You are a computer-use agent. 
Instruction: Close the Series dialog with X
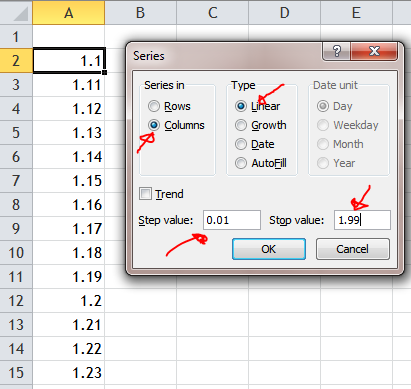(x=374, y=51)
